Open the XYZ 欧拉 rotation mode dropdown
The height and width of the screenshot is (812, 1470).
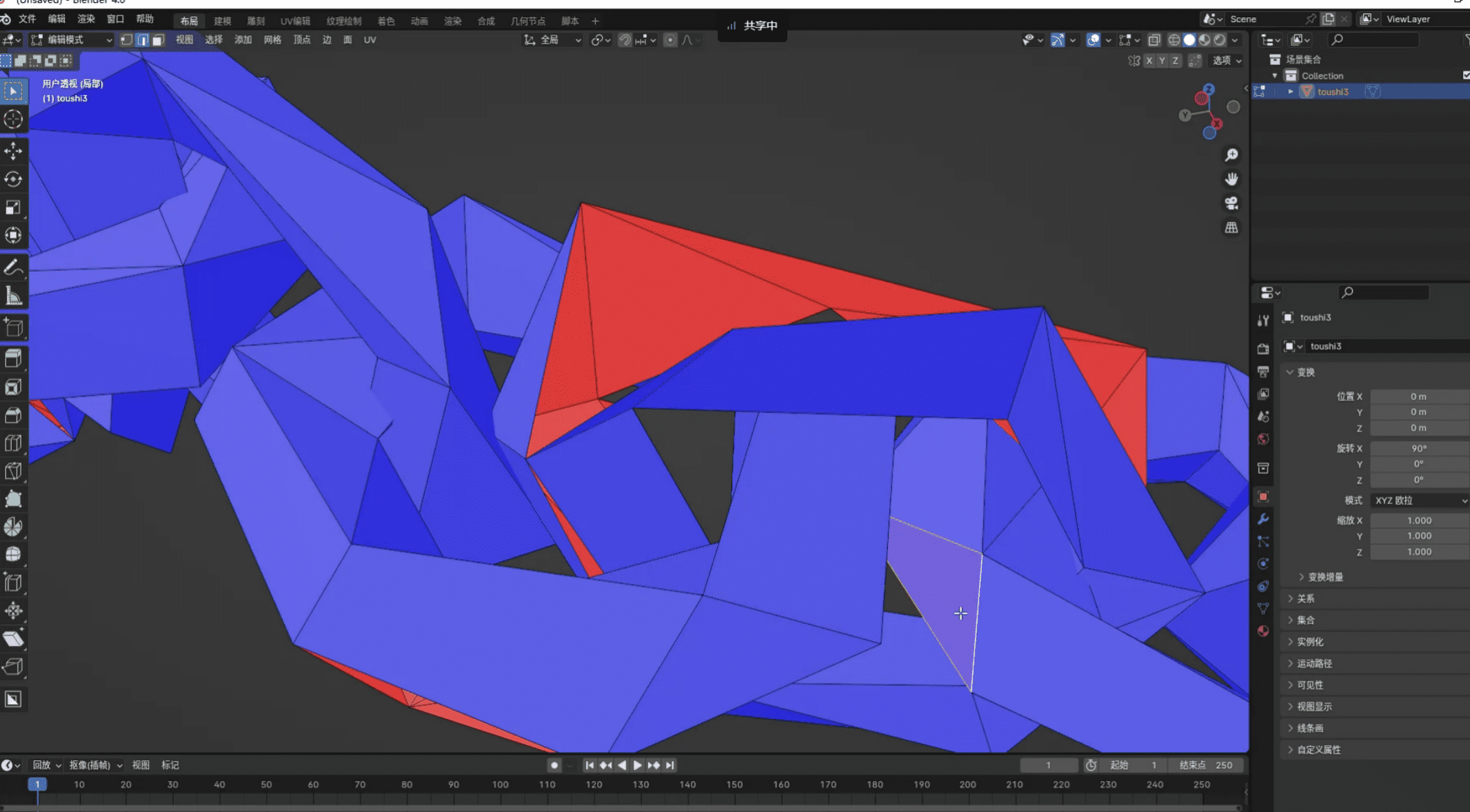click(1419, 500)
